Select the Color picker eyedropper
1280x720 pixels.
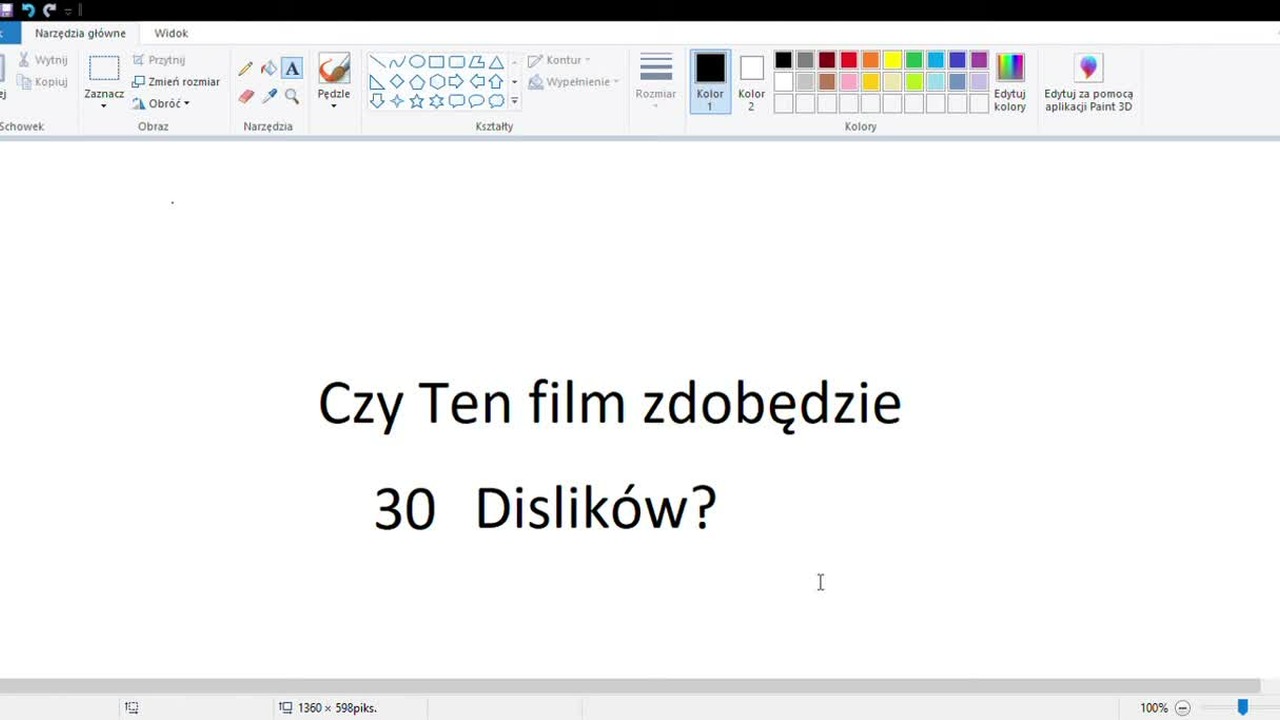pos(269,96)
